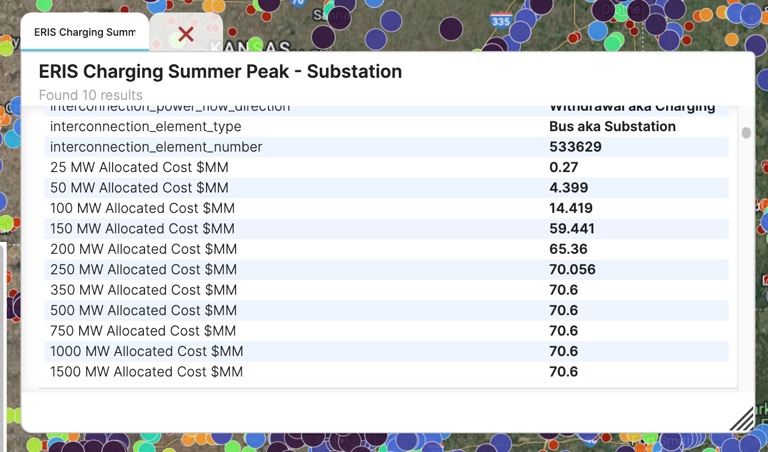This screenshot has width=768, height=452.
Task: Click the interconnection_element_number field label
Action: 156,147
